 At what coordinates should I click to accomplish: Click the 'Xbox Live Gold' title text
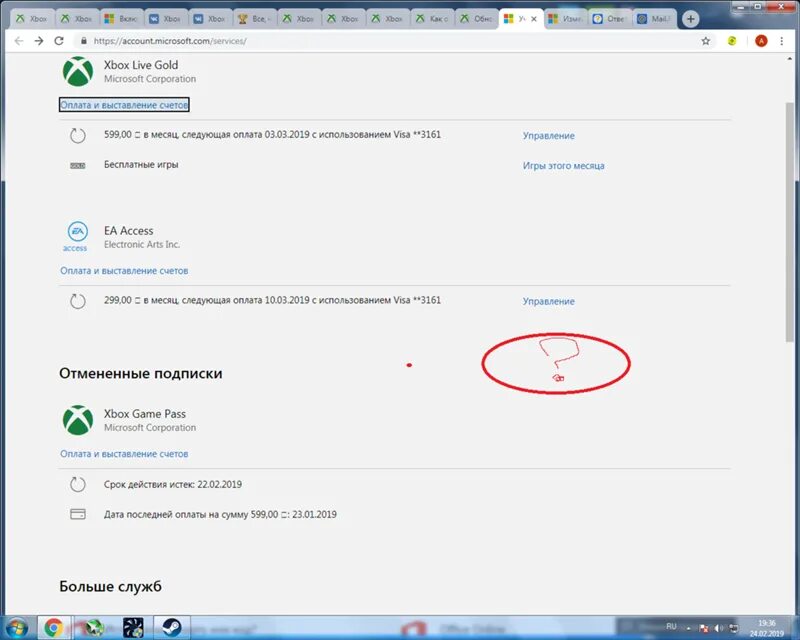pyautogui.click(x=141, y=65)
